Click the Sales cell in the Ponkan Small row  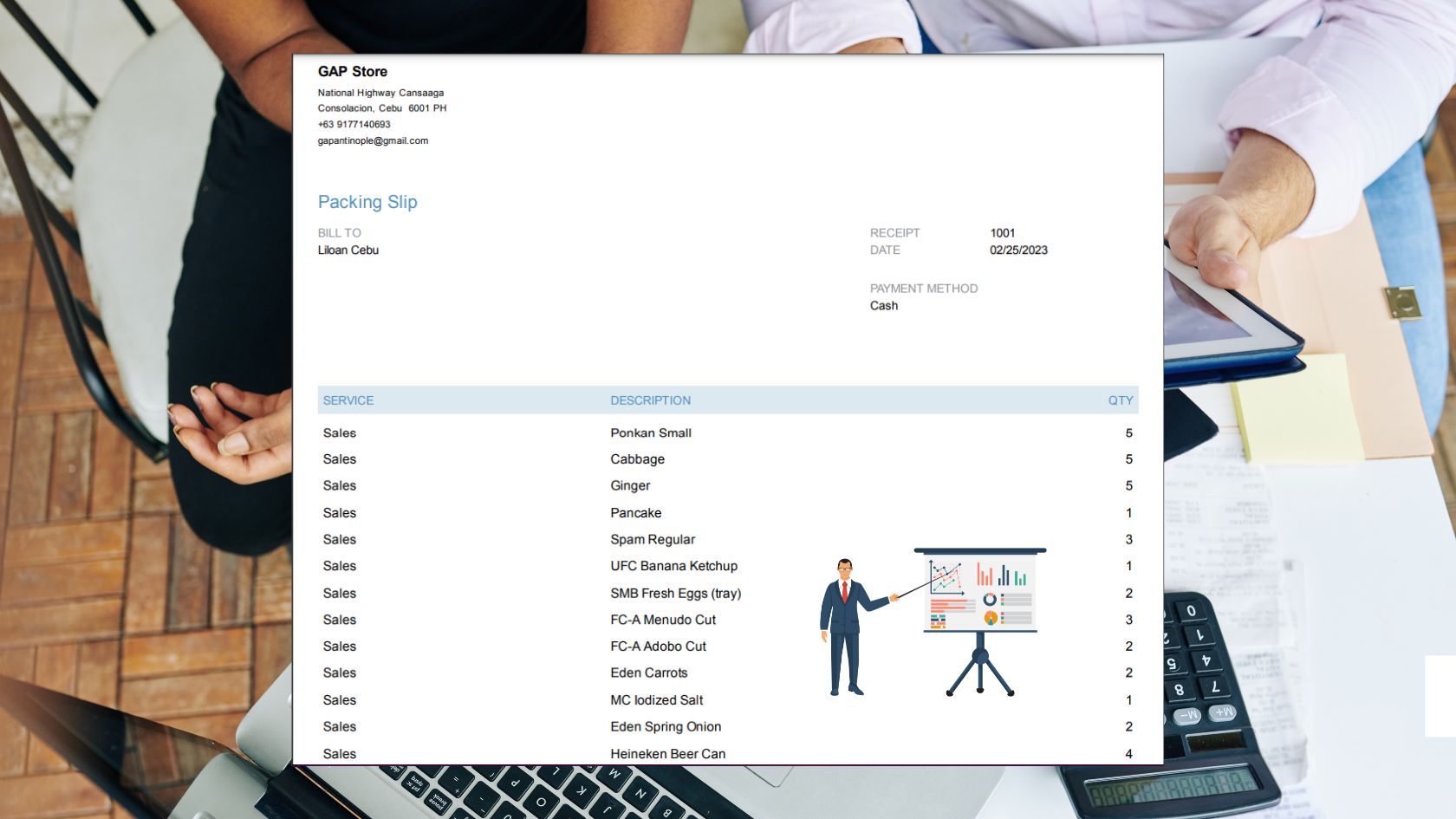coord(339,432)
